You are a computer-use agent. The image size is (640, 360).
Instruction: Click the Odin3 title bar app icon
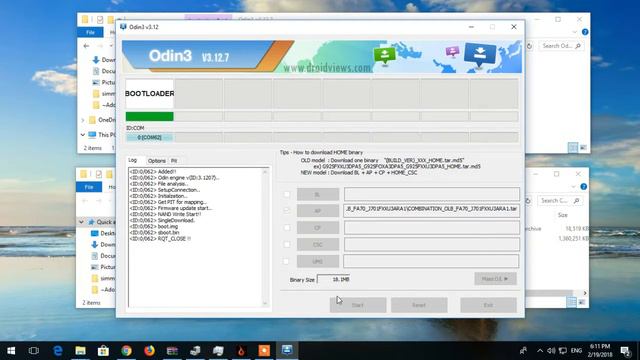coord(123,27)
